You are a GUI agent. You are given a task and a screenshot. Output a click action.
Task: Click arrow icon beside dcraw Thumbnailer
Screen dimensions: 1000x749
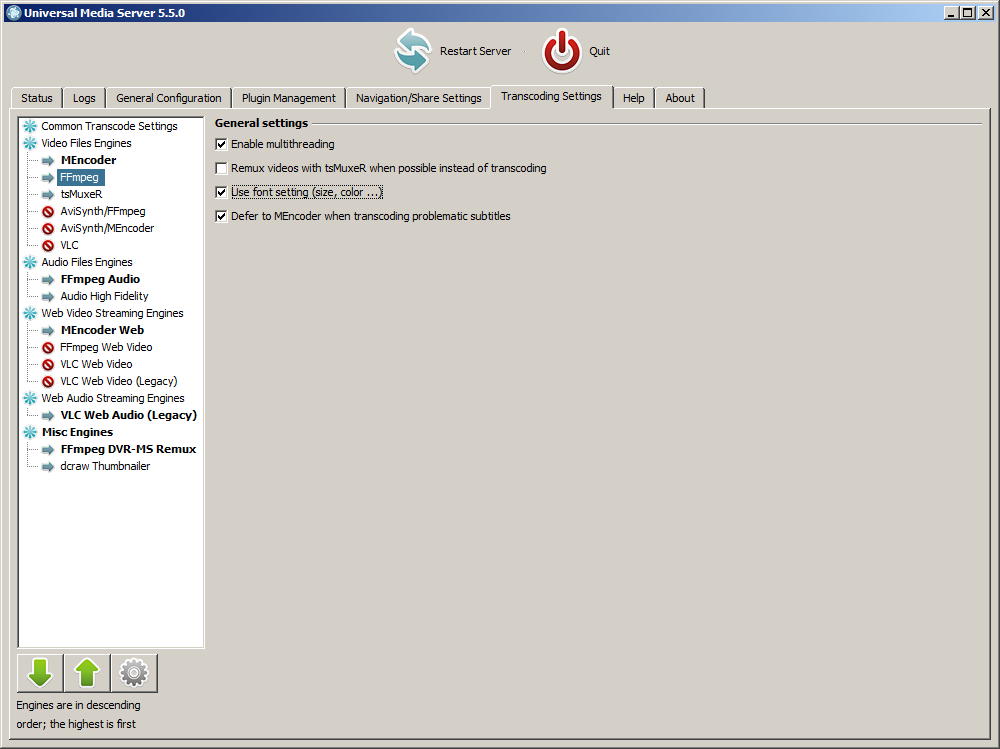pos(48,466)
